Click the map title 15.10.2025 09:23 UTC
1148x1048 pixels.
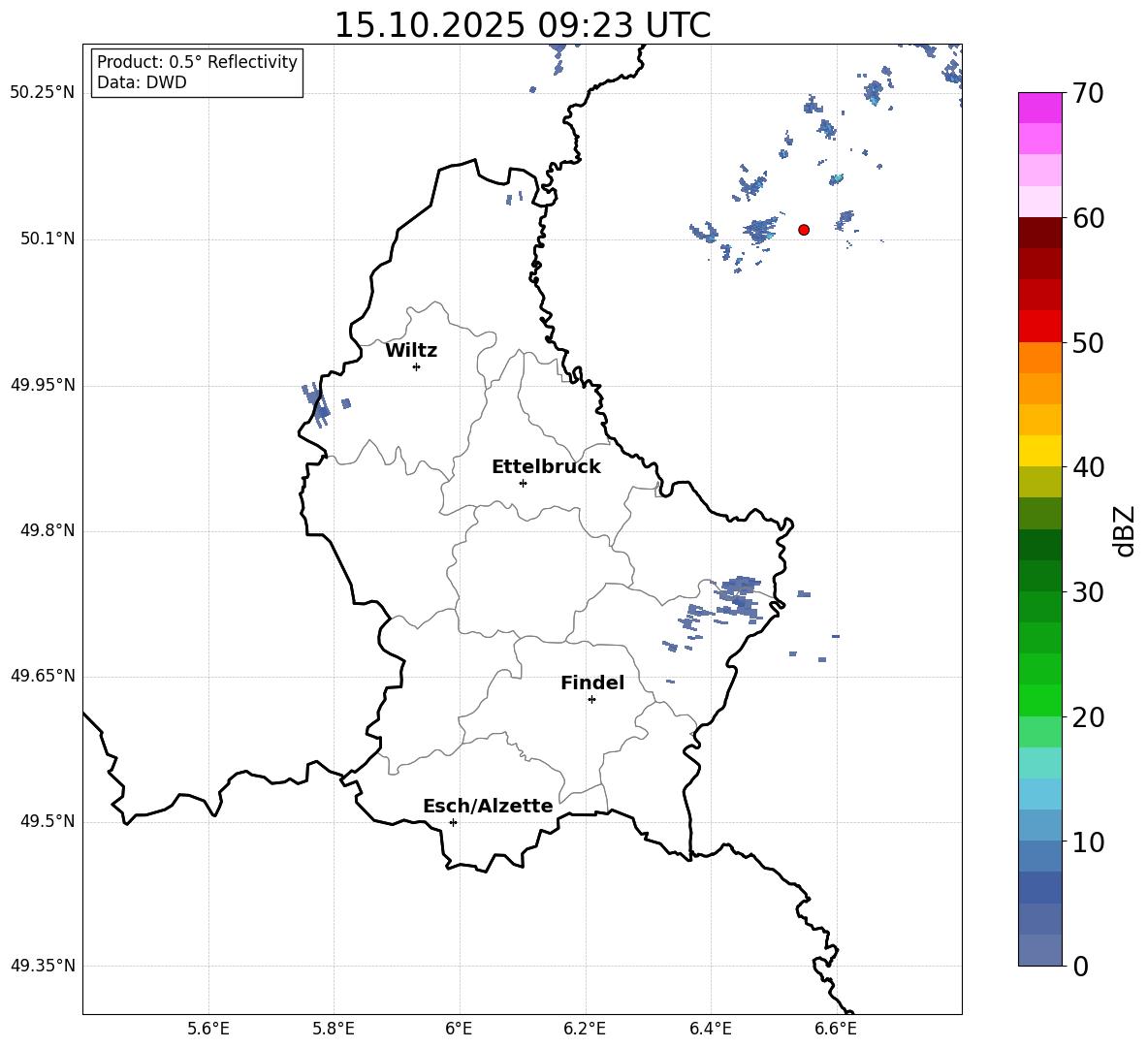(523, 25)
